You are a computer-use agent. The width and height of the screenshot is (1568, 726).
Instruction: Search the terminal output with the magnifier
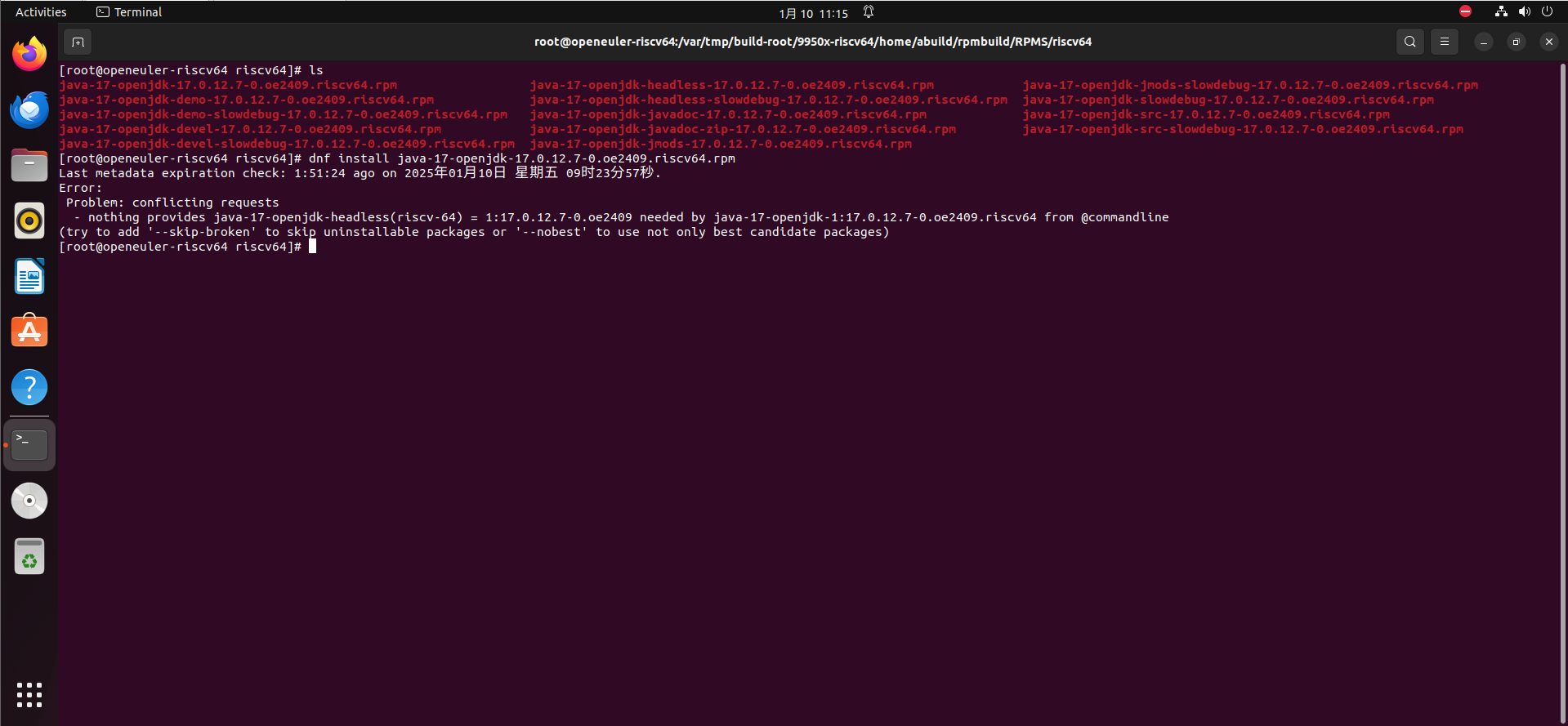click(x=1409, y=42)
